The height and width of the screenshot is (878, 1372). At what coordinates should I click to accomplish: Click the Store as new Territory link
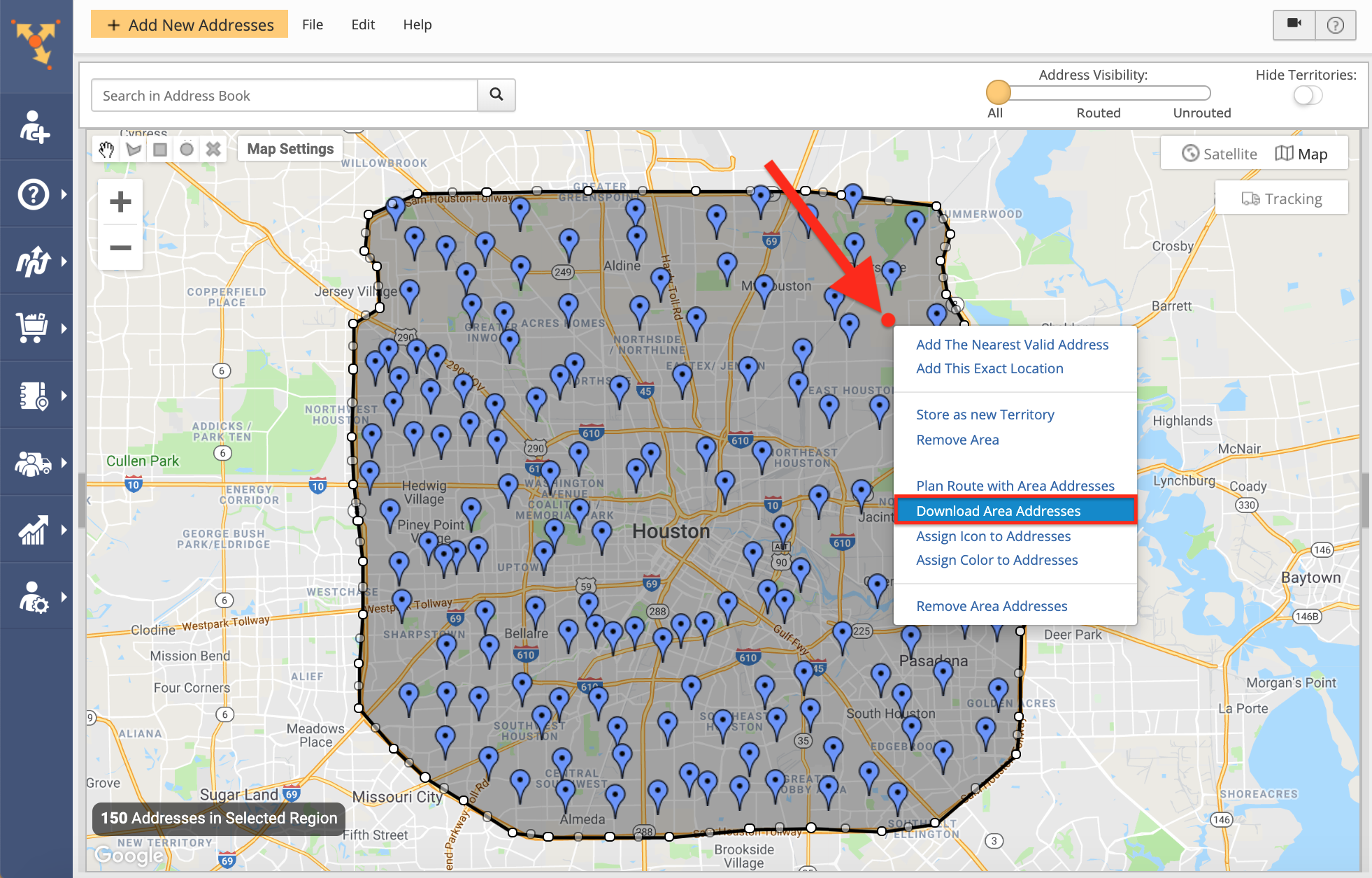pyautogui.click(x=985, y=414)
